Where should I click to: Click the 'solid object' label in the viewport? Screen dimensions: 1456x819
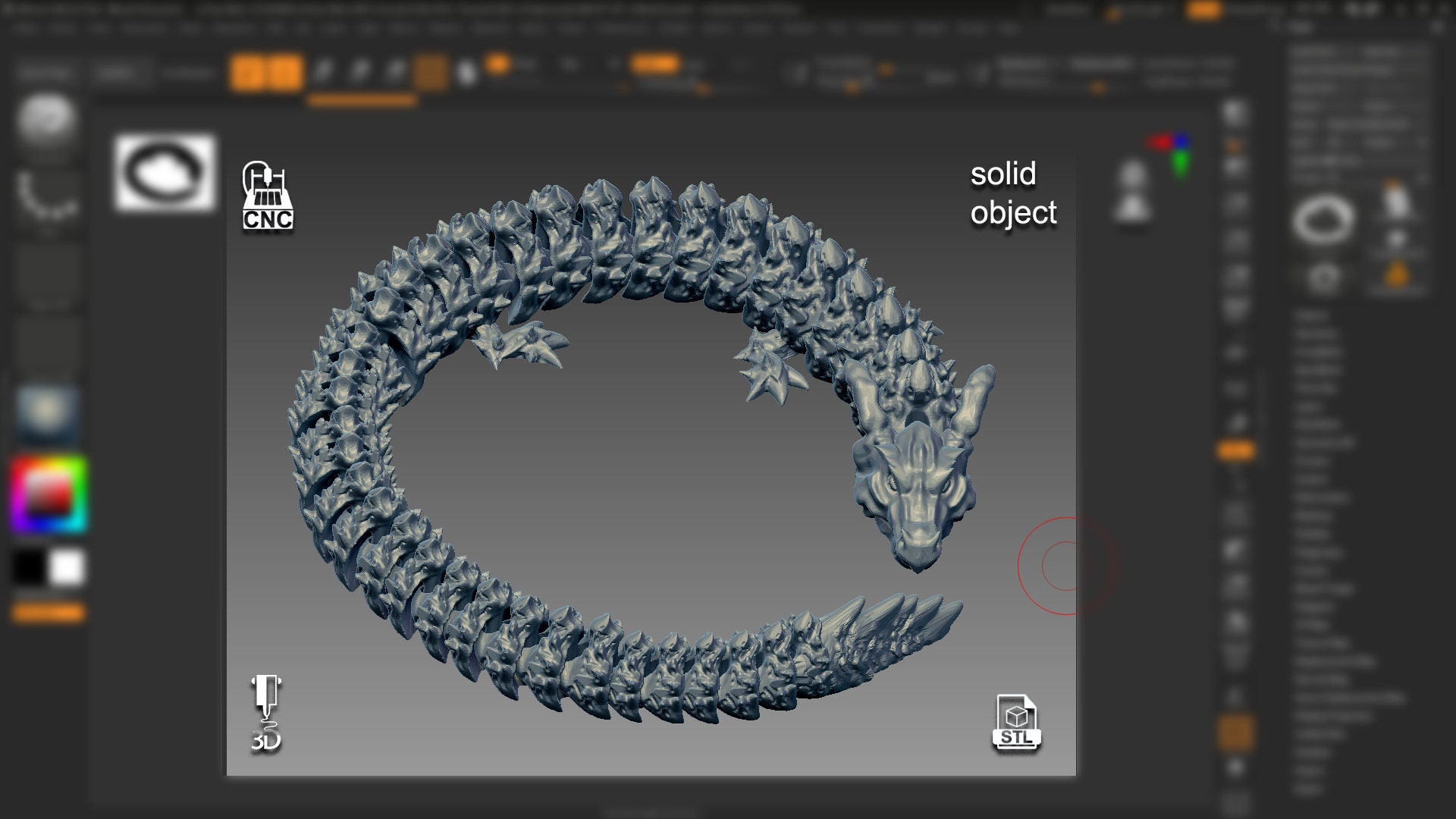(1013, 194)
